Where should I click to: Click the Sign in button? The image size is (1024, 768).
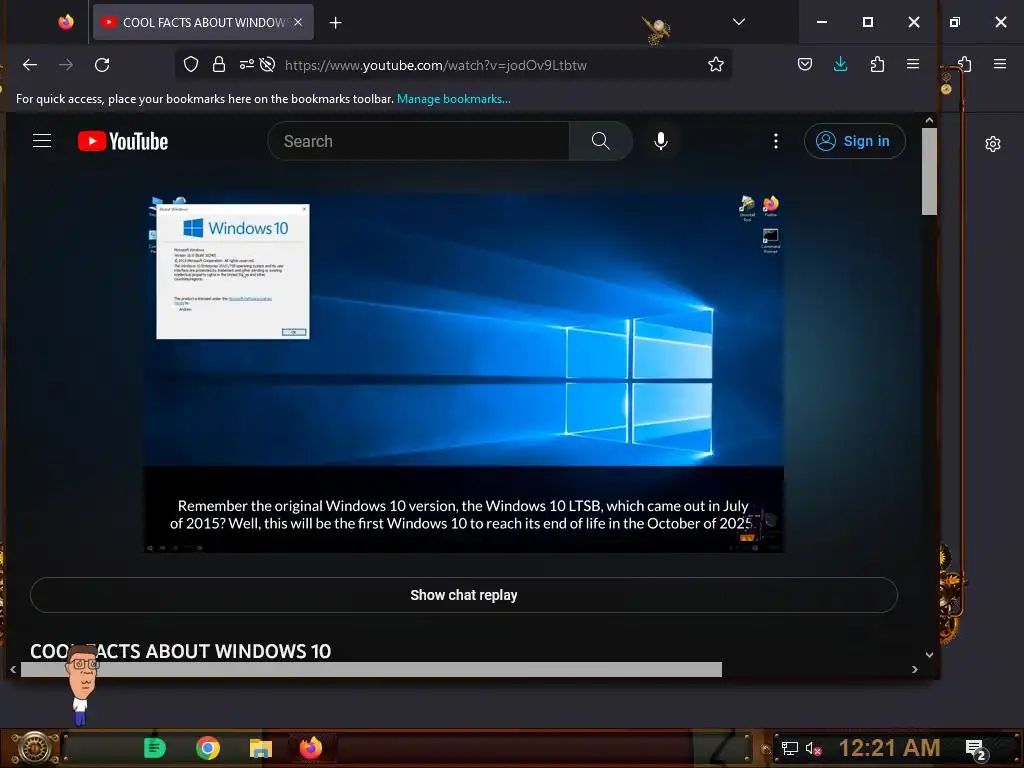coord(854,141)
